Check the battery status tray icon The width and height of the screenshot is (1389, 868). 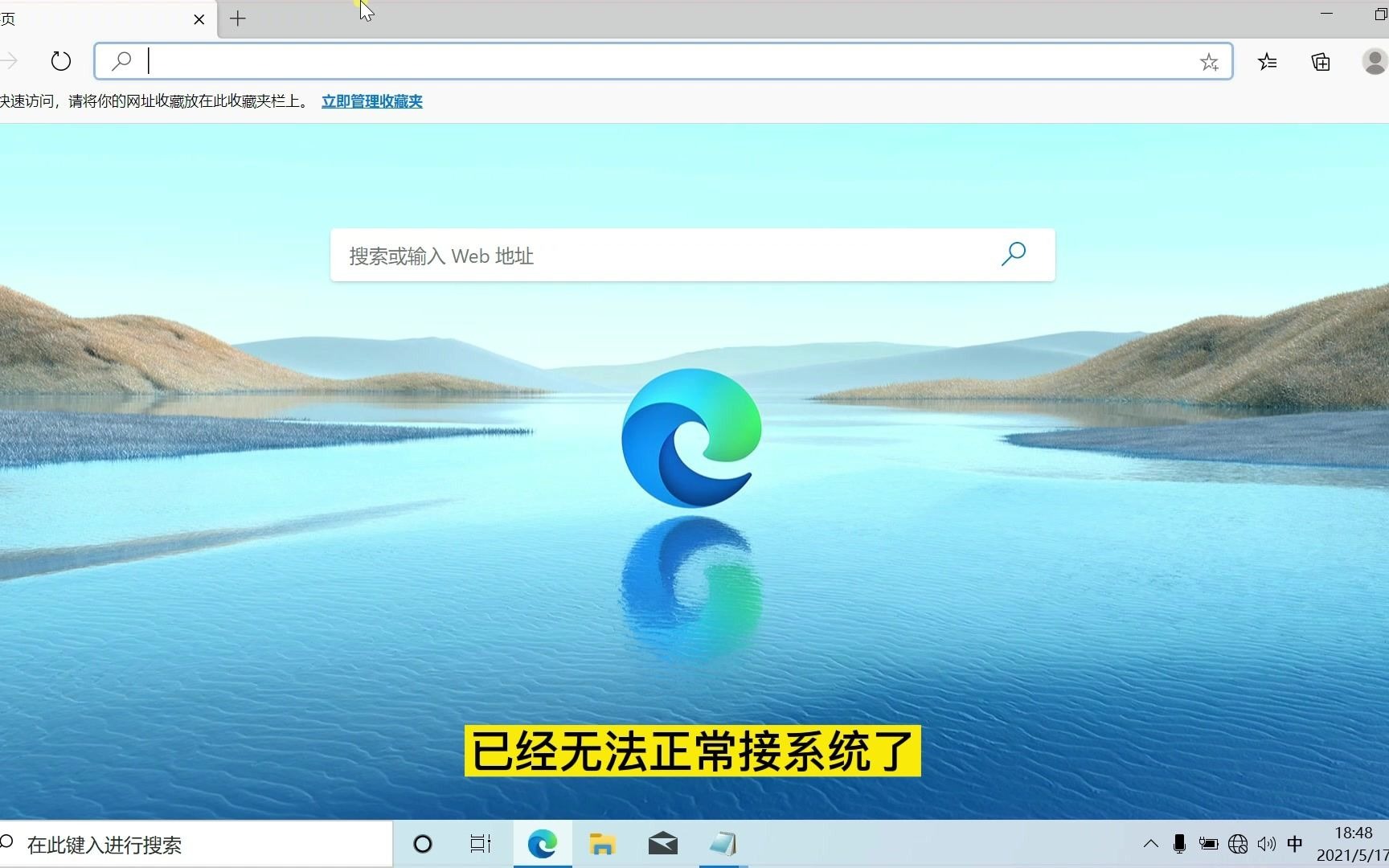pyautogui.click(x=1208, y=844)
